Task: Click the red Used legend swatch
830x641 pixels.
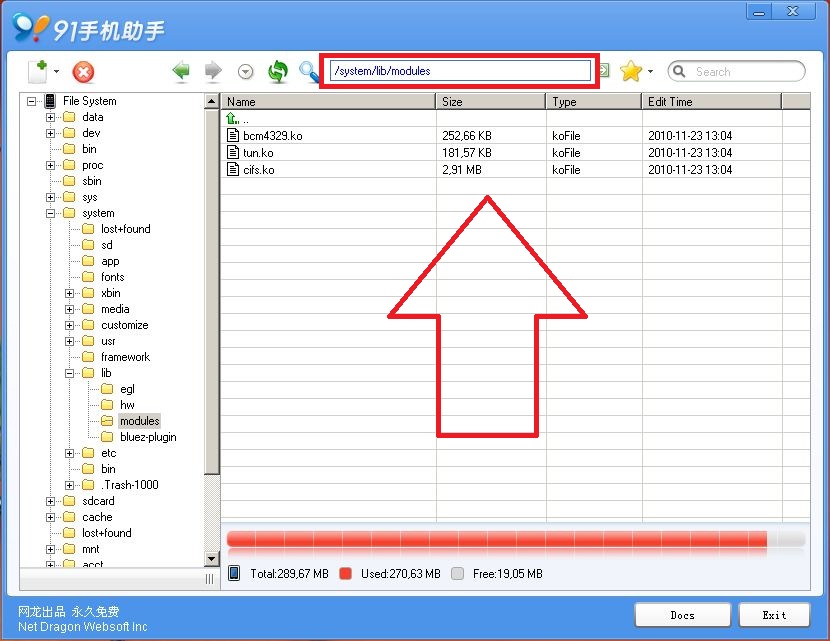Action: click(346, 573)
